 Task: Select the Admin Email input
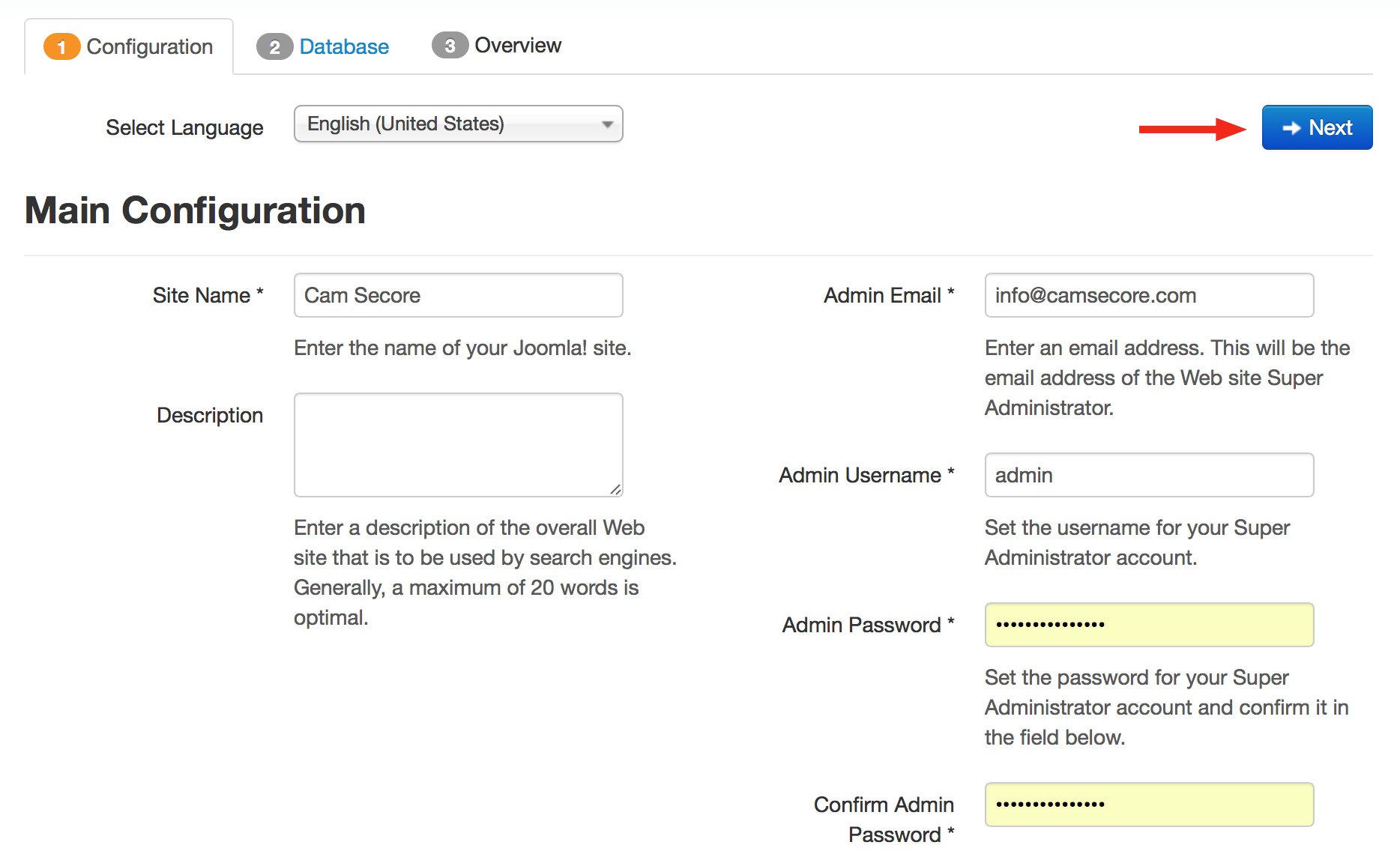point(1148,295)
